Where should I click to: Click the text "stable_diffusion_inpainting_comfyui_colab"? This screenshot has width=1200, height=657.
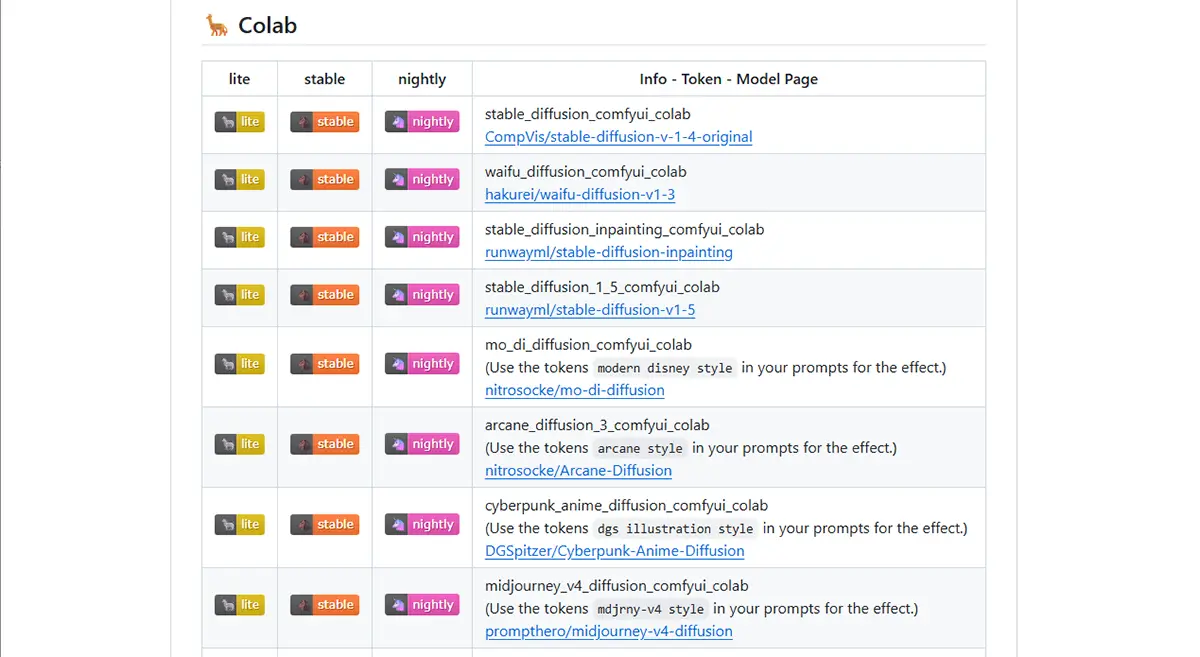[625, 230]
